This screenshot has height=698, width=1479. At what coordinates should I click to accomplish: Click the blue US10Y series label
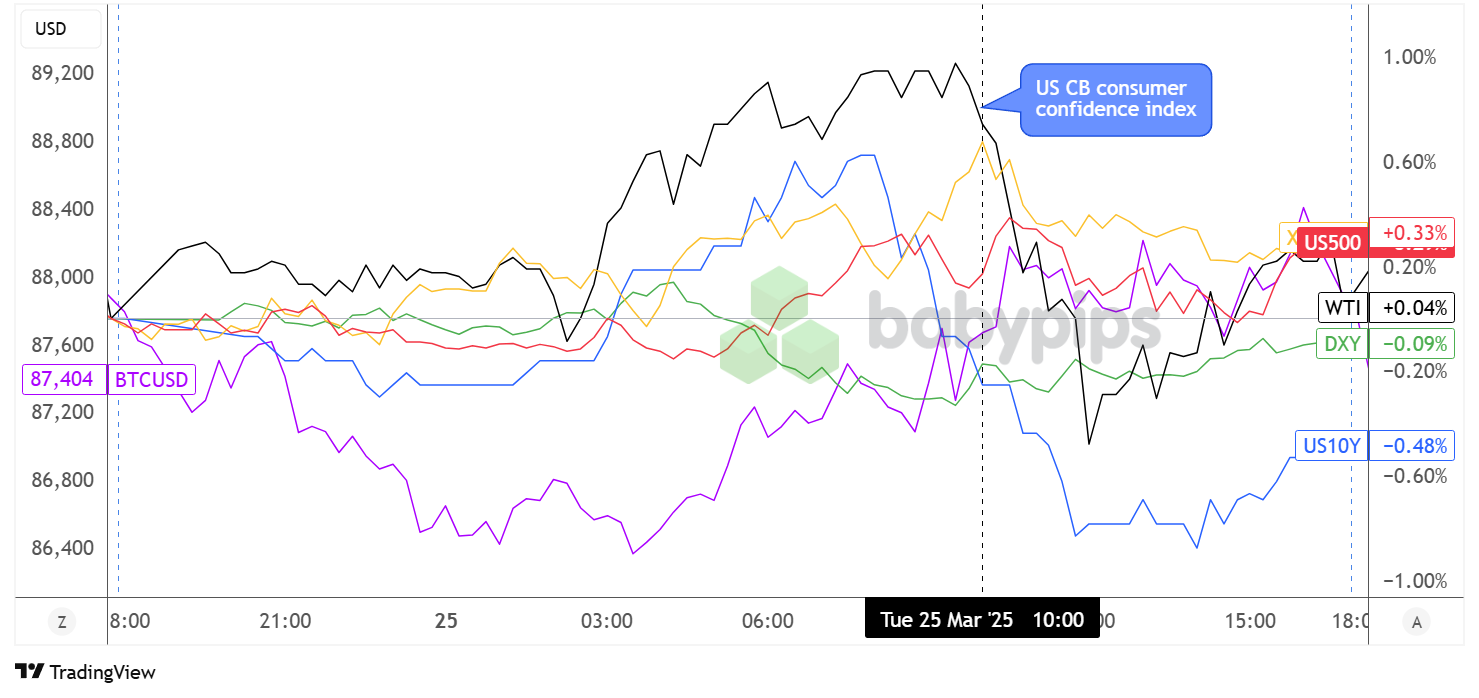pyautogui.click(x=1331, y=445)
